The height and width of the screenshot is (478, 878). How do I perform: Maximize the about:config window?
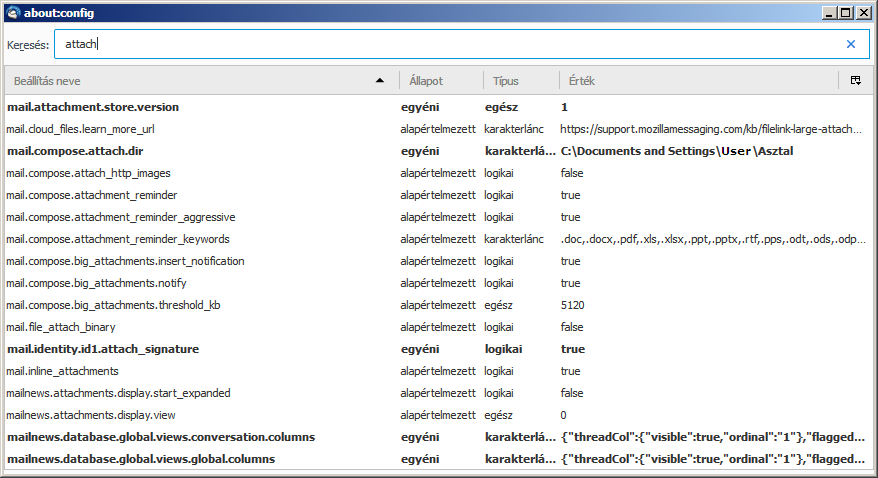846,12
